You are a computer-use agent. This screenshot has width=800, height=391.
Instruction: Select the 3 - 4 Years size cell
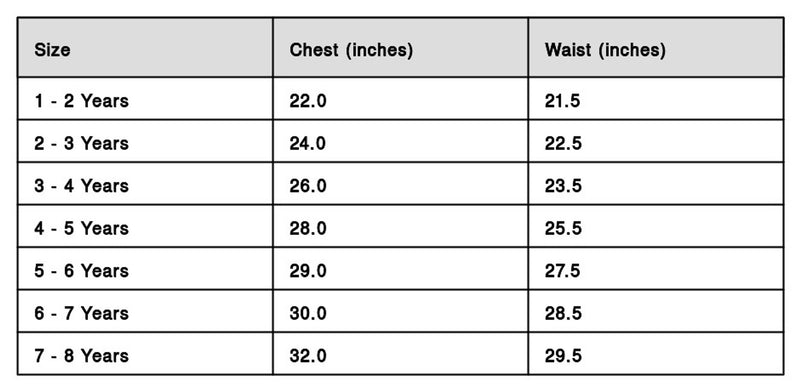coord(145,184)
